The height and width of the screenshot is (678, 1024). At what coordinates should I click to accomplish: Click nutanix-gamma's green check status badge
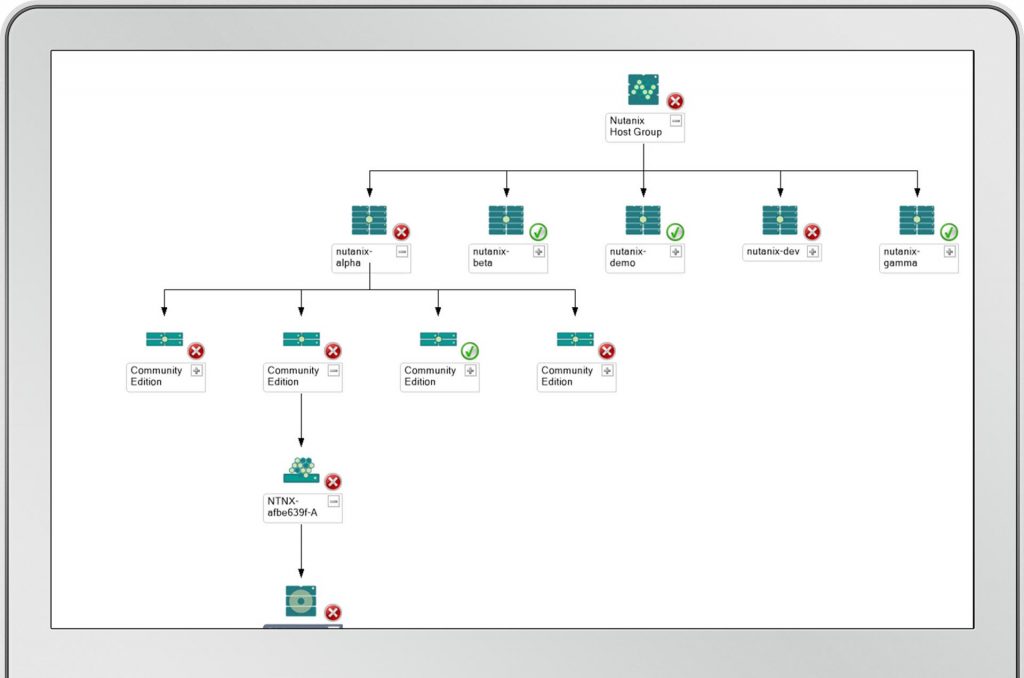coord(949,232)
